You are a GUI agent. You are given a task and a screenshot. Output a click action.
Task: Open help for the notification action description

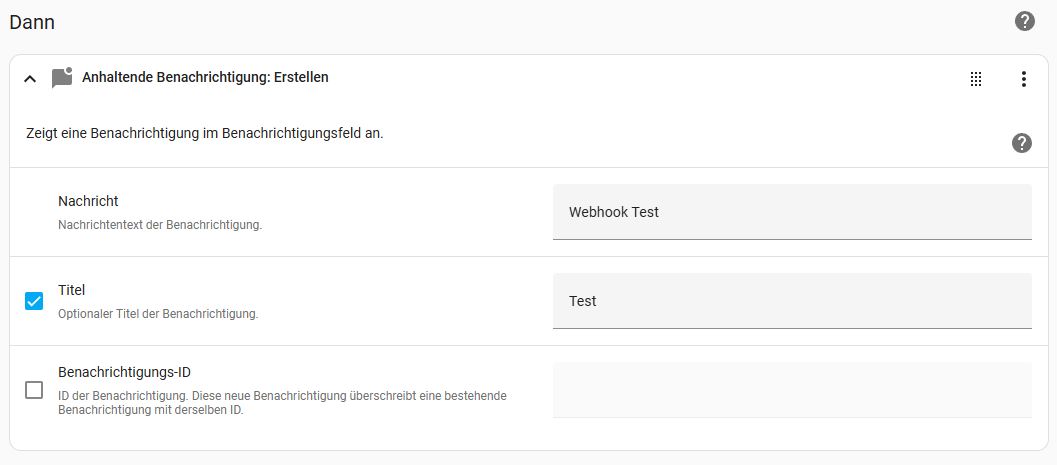click(1022, 143)
